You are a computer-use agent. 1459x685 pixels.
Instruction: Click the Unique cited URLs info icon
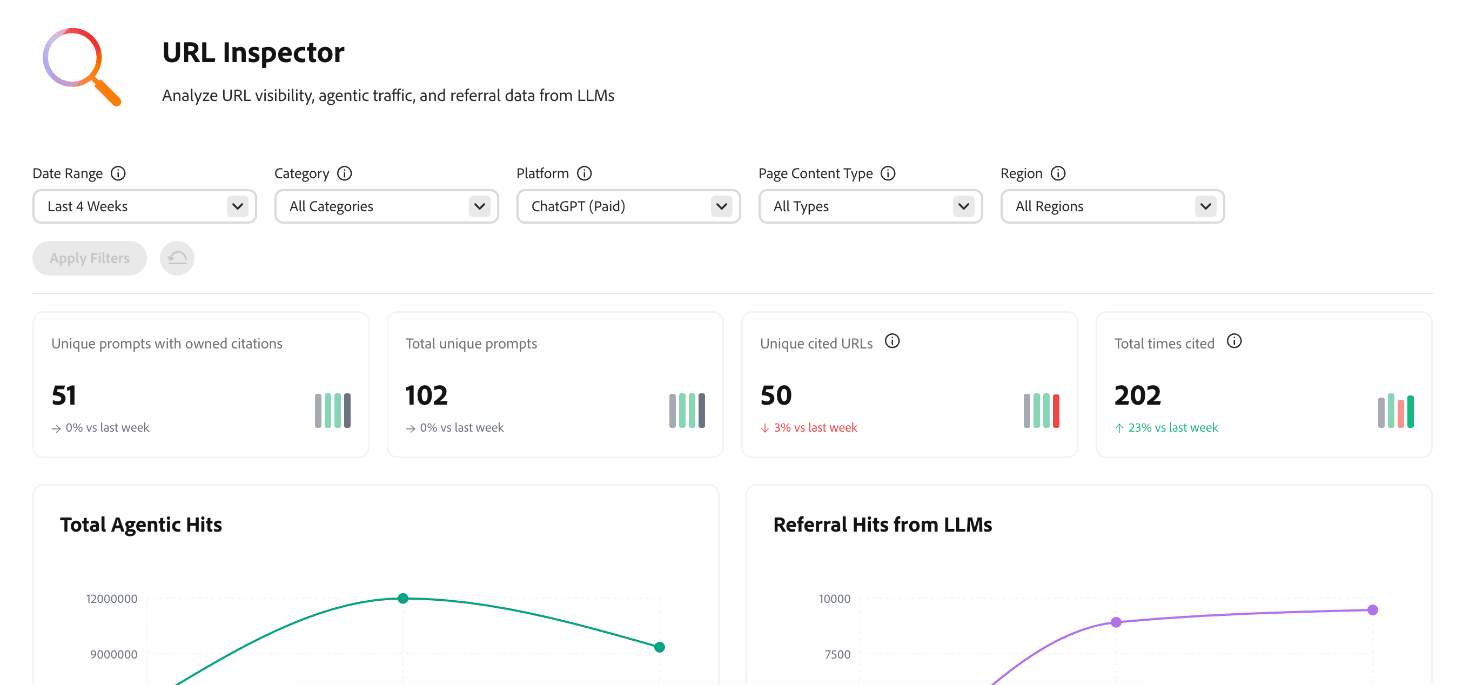[x=893, y=341]
